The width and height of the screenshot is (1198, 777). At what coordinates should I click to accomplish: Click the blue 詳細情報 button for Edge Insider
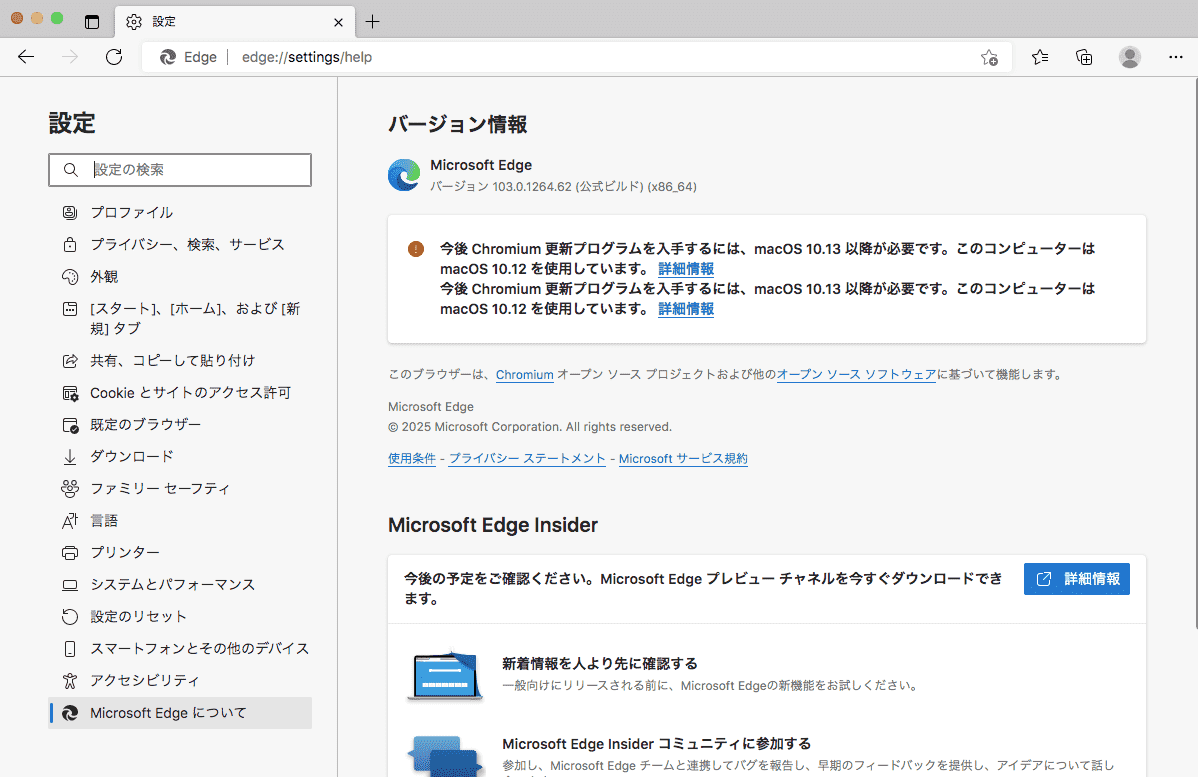(x=1077, y=579)
